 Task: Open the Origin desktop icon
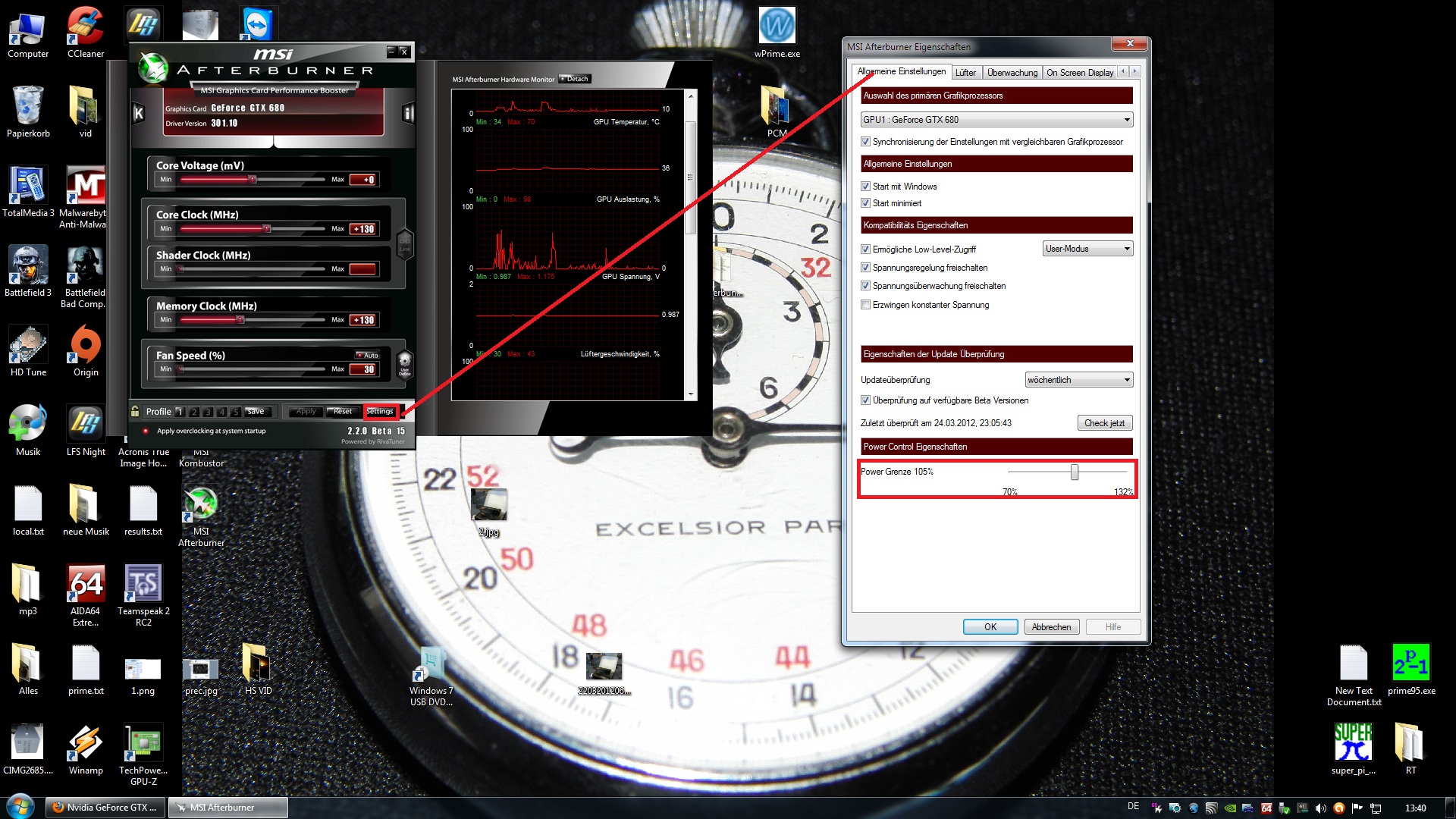tap(86, 351)
